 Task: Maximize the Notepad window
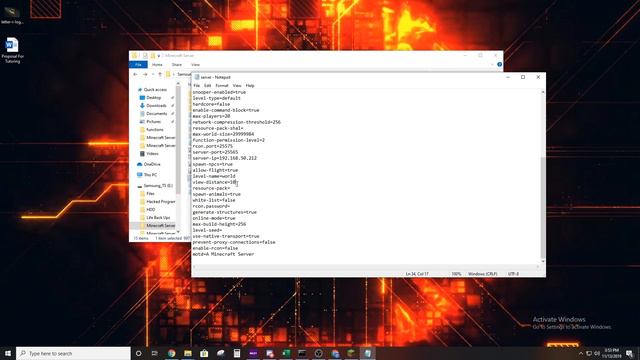(x=523, y=77)
